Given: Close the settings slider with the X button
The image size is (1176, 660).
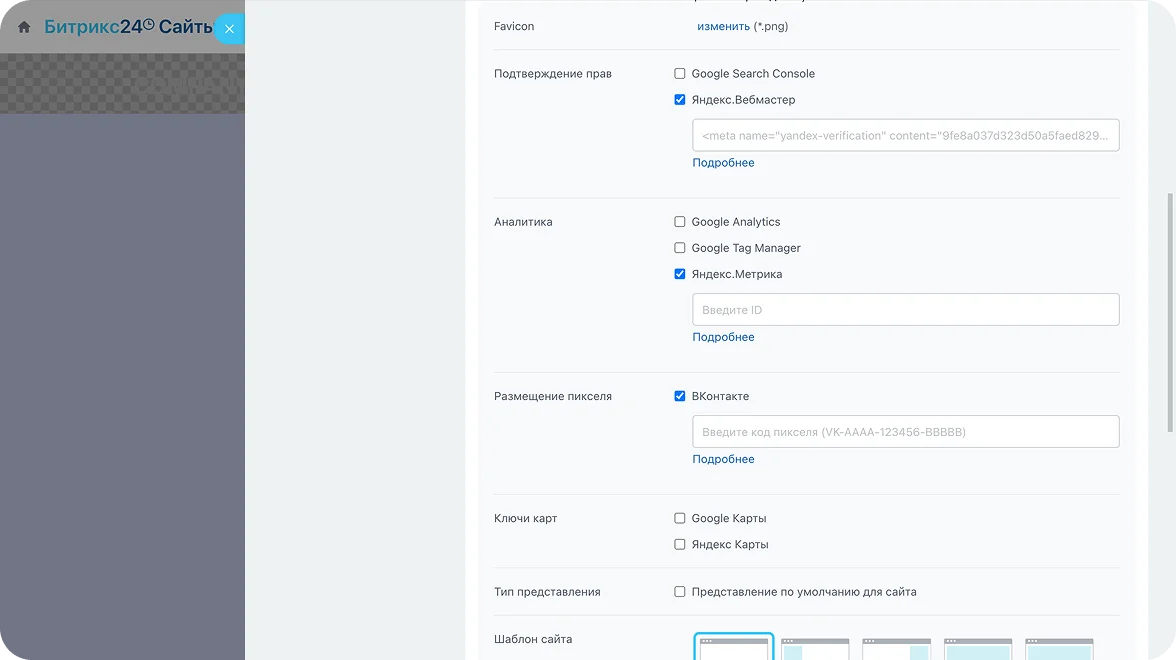Looking at the screenshot, I should pos(229,29).
